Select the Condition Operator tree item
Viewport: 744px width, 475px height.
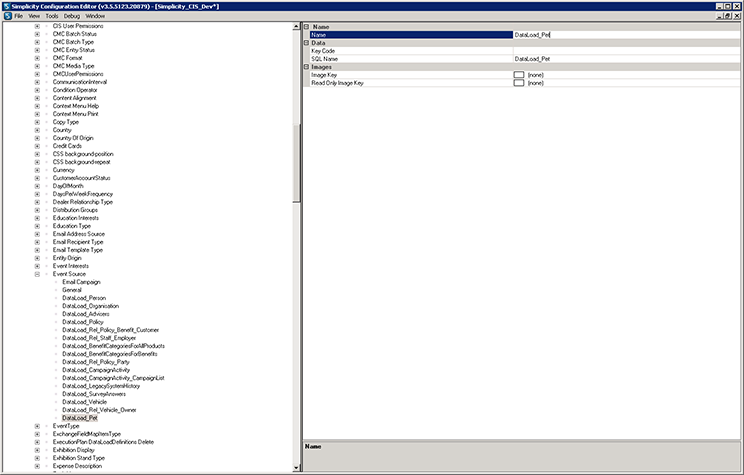[75, 90]
